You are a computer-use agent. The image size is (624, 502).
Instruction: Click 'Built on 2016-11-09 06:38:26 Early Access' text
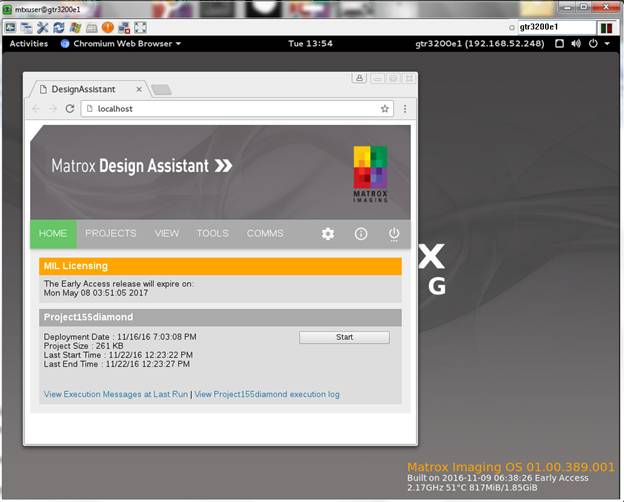point(497,478)
